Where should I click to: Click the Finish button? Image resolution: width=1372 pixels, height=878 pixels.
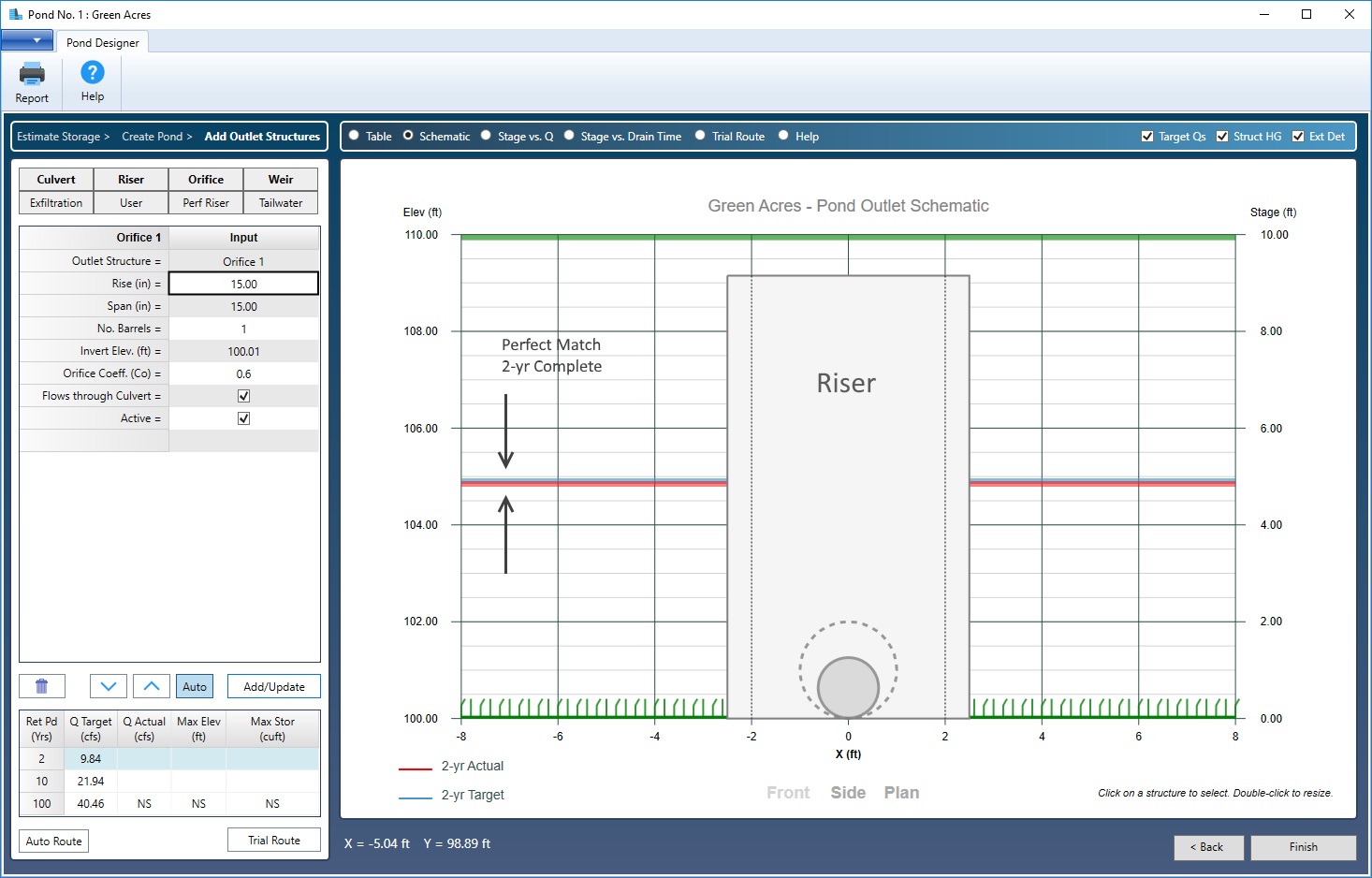(x=1304, y=847)
